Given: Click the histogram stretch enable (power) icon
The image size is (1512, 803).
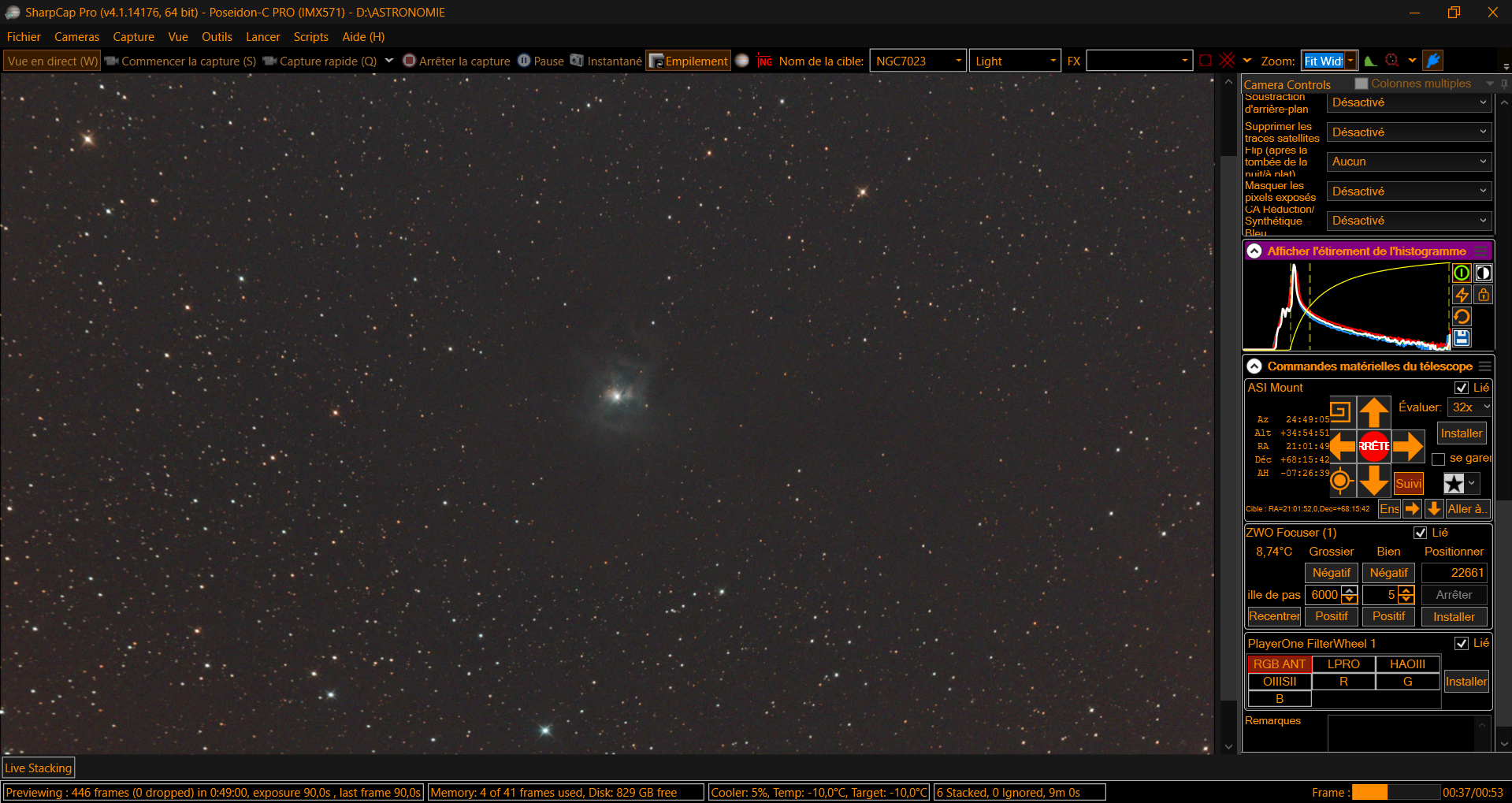Looking at the screenshot, I should pos(1462,273).
